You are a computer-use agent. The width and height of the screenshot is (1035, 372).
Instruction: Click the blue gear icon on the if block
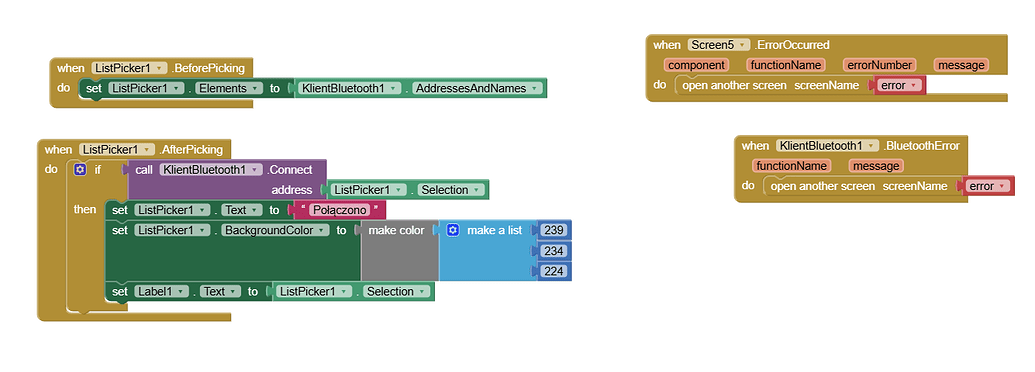point(81,170)
